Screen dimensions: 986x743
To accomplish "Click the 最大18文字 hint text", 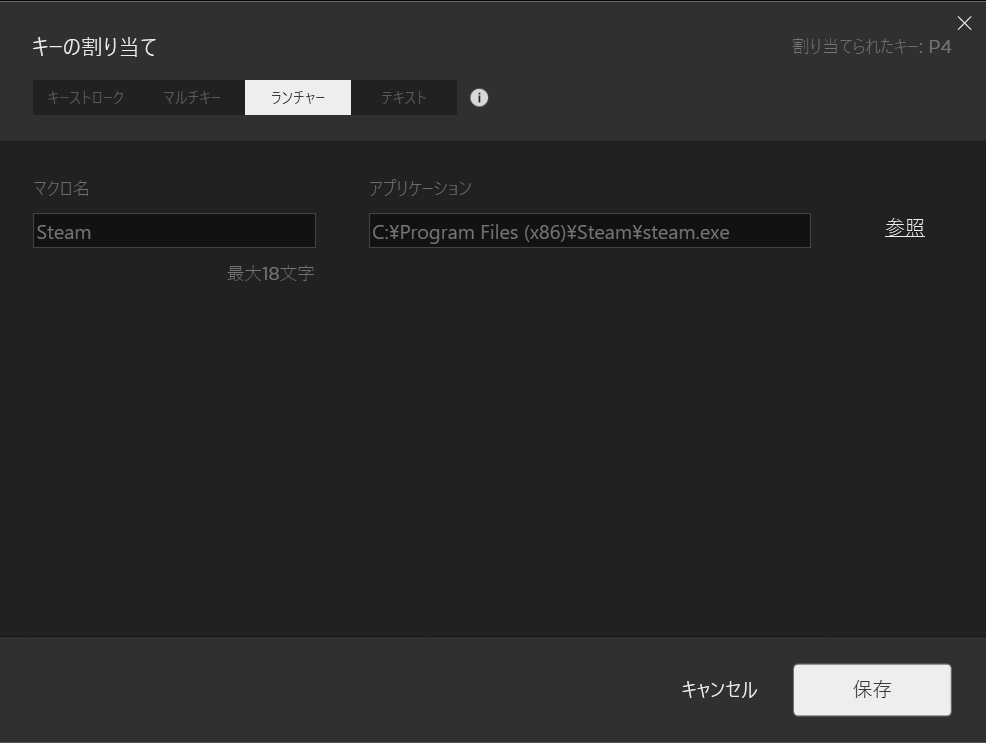I will [270, 273].
